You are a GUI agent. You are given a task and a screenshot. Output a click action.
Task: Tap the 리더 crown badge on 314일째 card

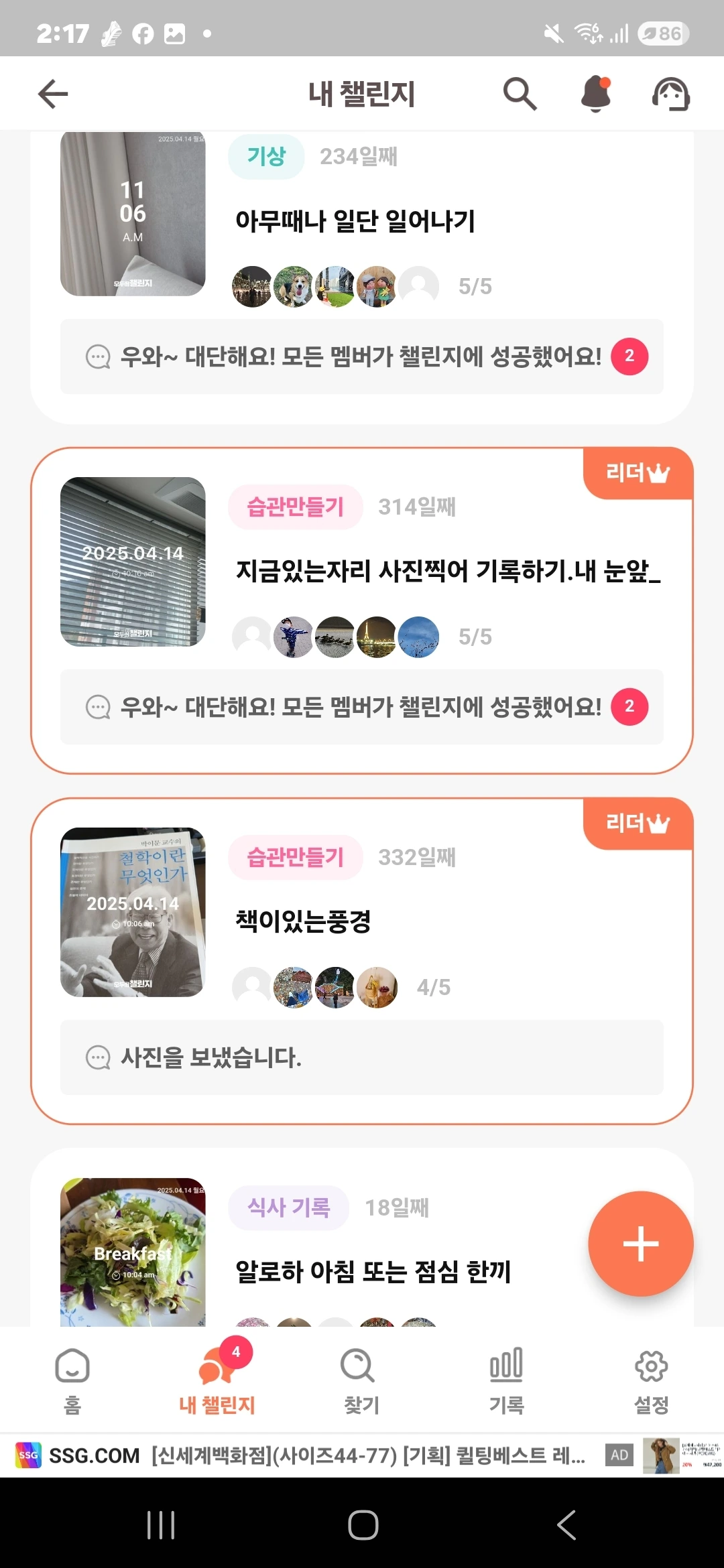(x=638, y=473)
